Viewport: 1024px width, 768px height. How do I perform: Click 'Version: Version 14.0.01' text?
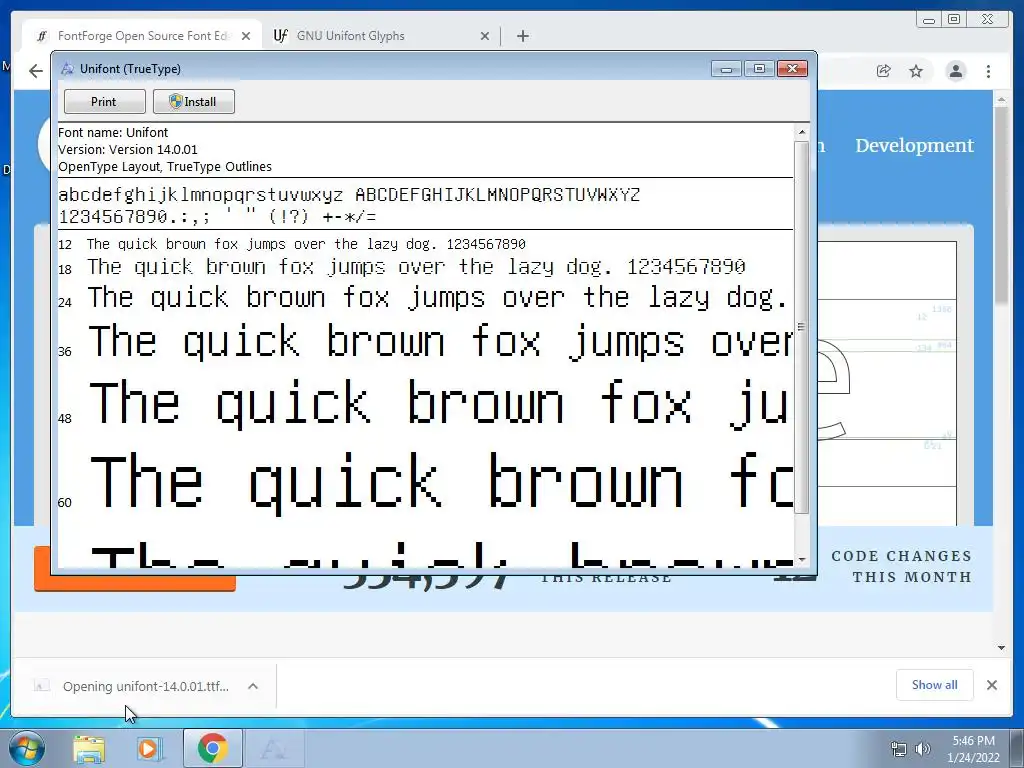click(x=128, y=150)
